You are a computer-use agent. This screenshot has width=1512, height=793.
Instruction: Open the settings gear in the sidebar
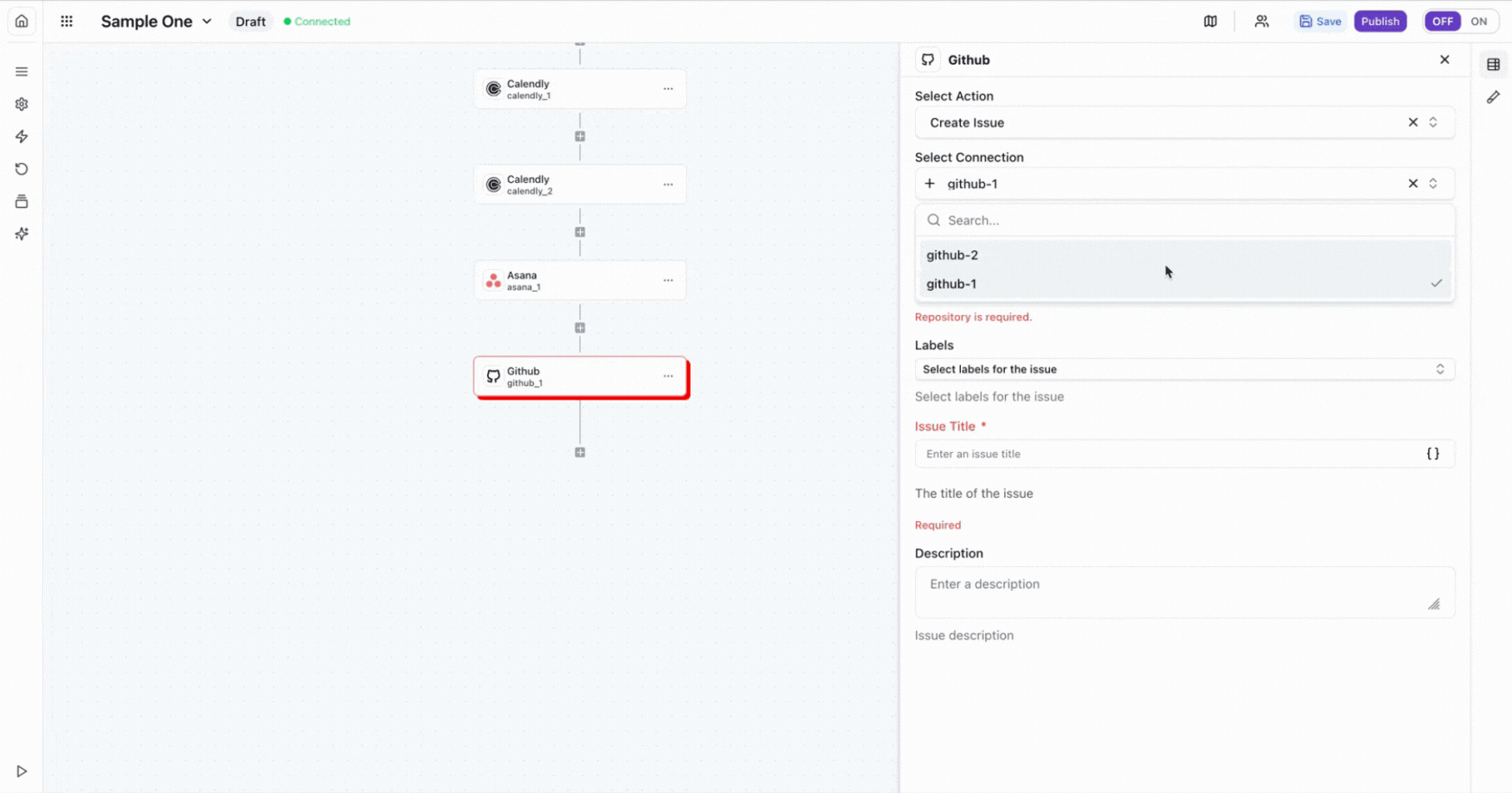coord(22,104)
